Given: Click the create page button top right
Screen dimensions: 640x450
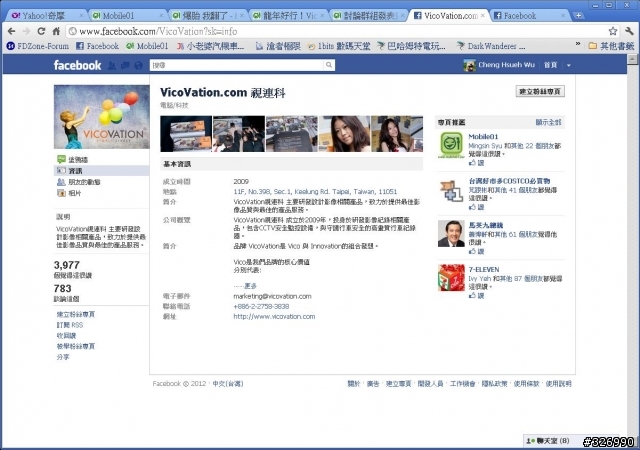Looking at the screenshot, I should click(540, 91).
